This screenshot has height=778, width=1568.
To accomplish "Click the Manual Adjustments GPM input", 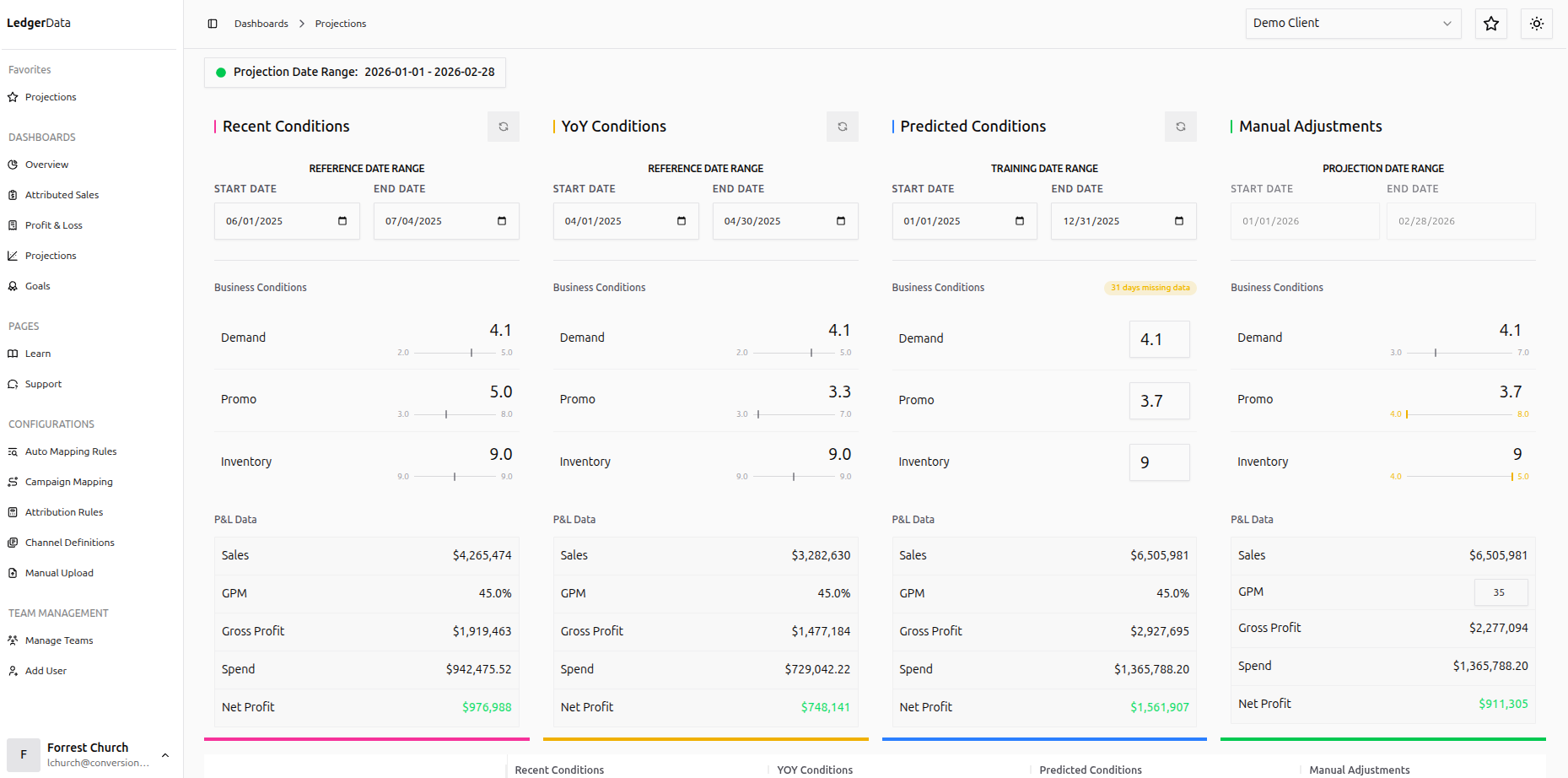I will [x=1501, y=592].
